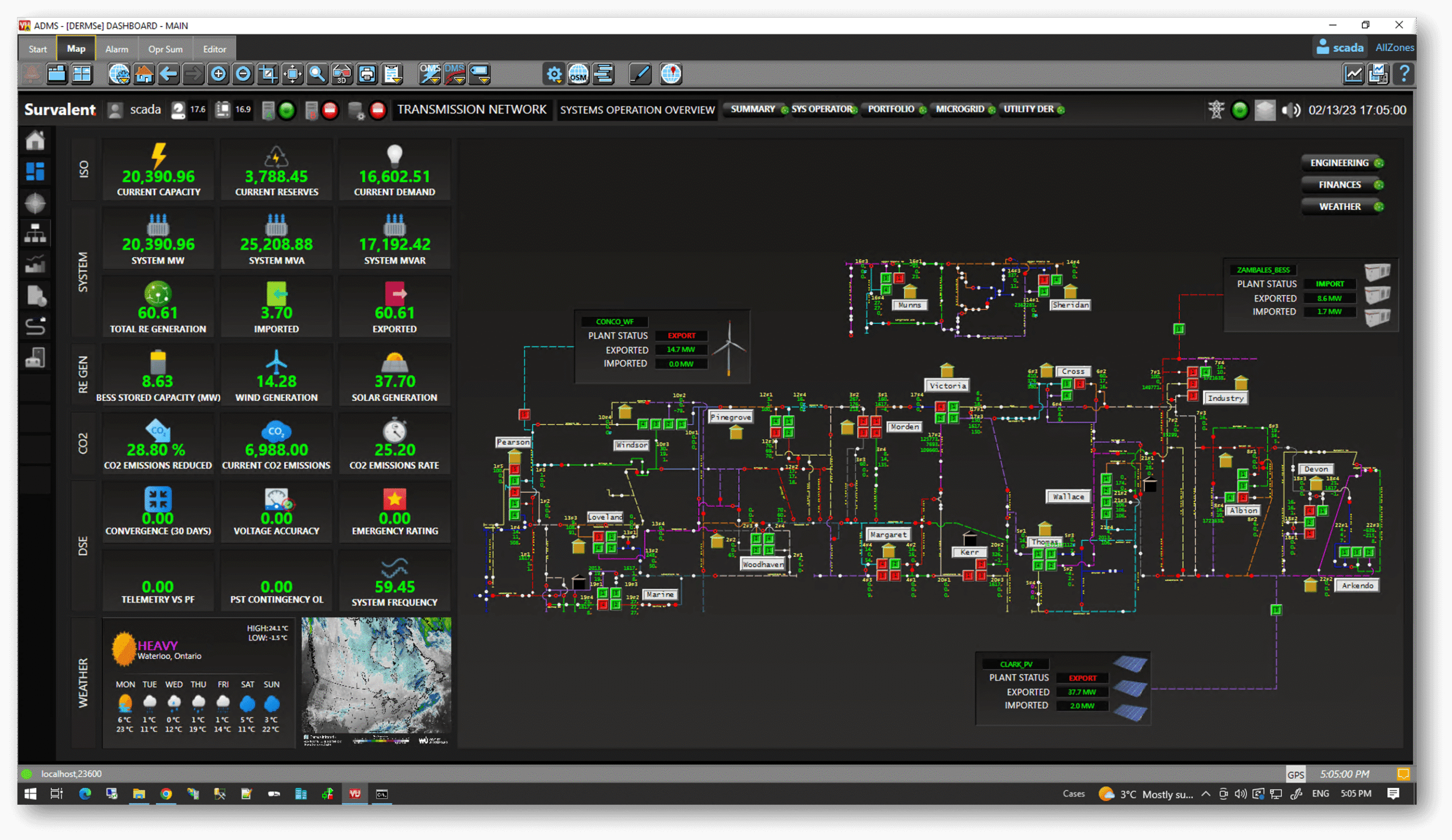
Task: Toggle red server B status indicator
Action: (330, 110)
